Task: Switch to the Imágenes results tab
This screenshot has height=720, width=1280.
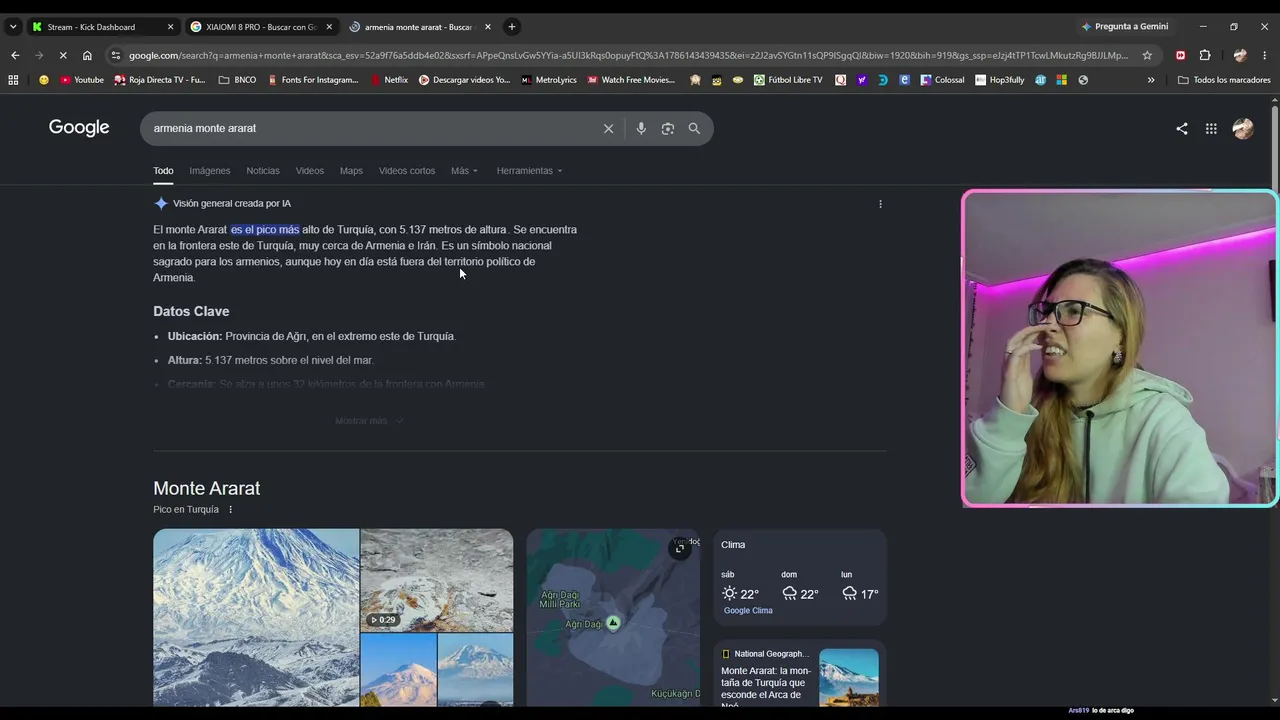Action: pos(210,171)
